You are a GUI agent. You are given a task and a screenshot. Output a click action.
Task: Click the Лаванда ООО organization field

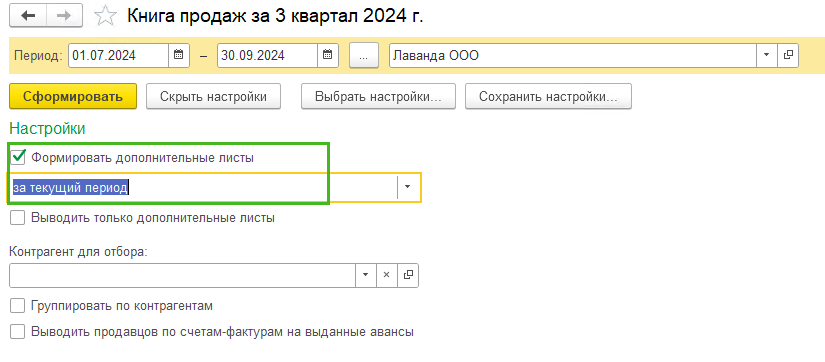(572, 55)
